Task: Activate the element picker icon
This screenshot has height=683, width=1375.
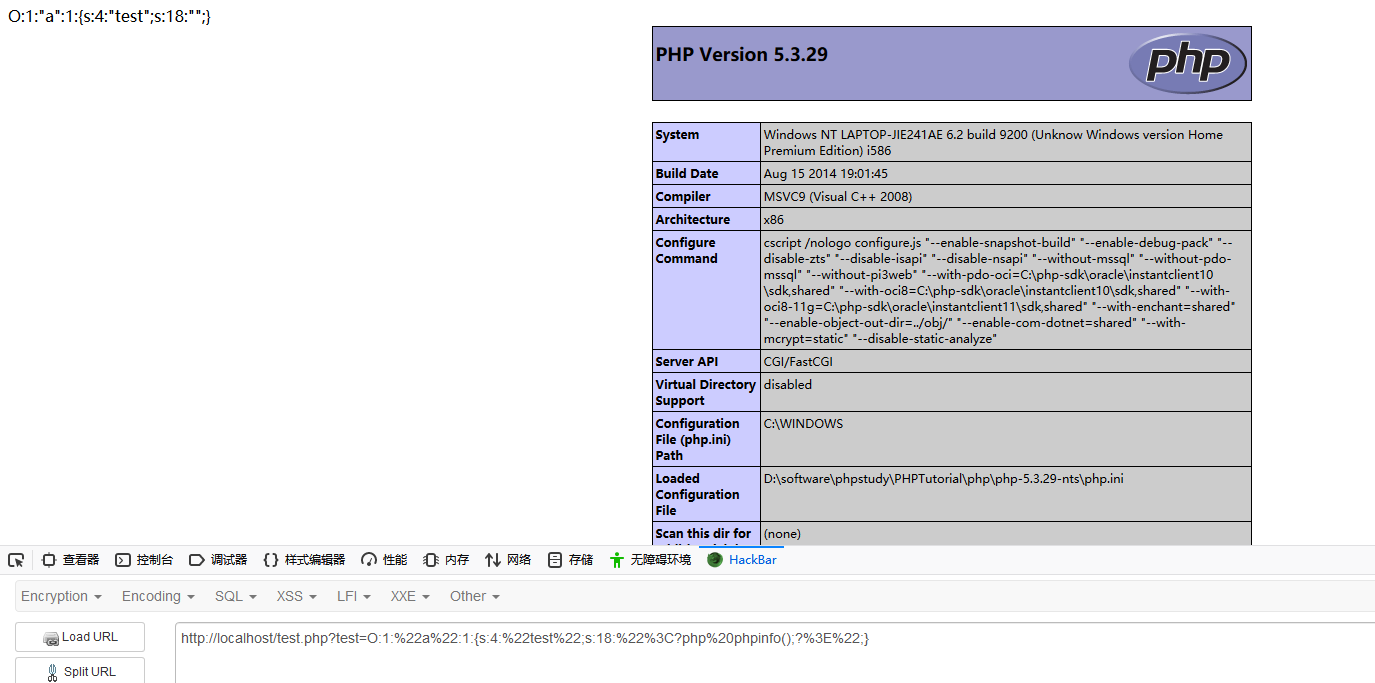Action: (x=15, y=560)
